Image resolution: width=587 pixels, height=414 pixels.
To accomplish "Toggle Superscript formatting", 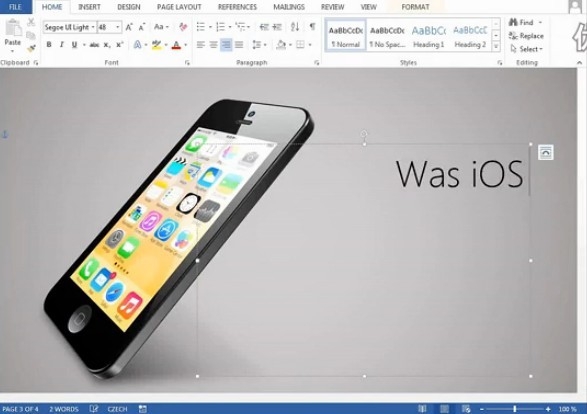I will pos(119,45).
